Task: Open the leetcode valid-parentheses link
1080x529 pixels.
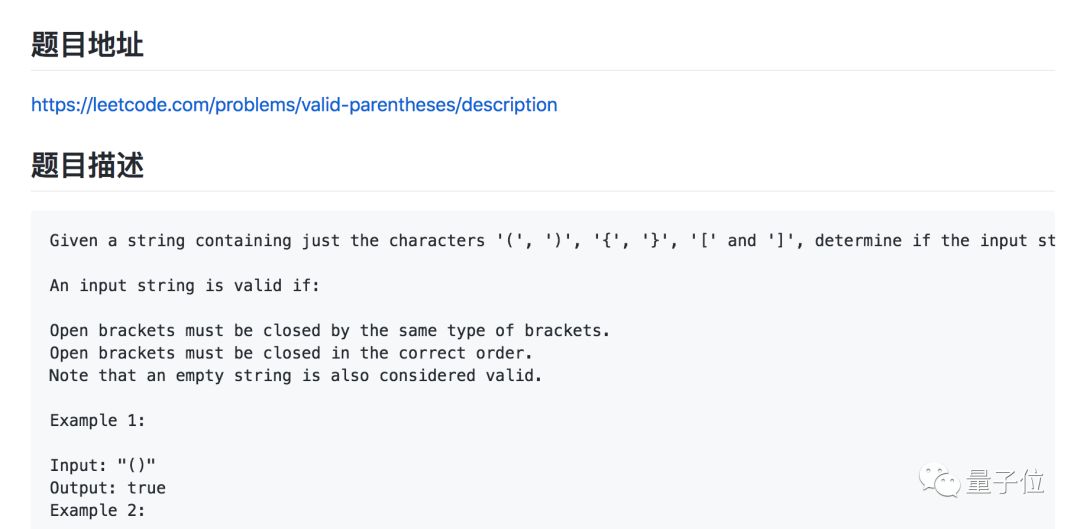Action: (294, 105)
